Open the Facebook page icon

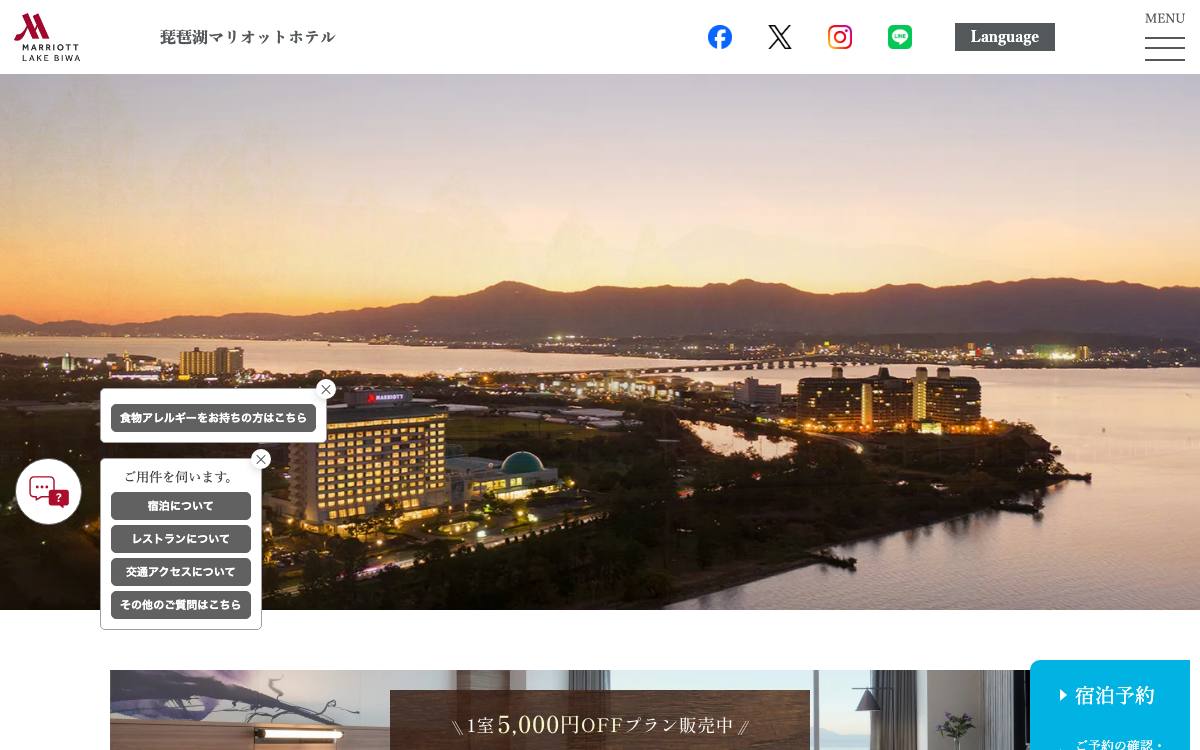tap(720, 37)
